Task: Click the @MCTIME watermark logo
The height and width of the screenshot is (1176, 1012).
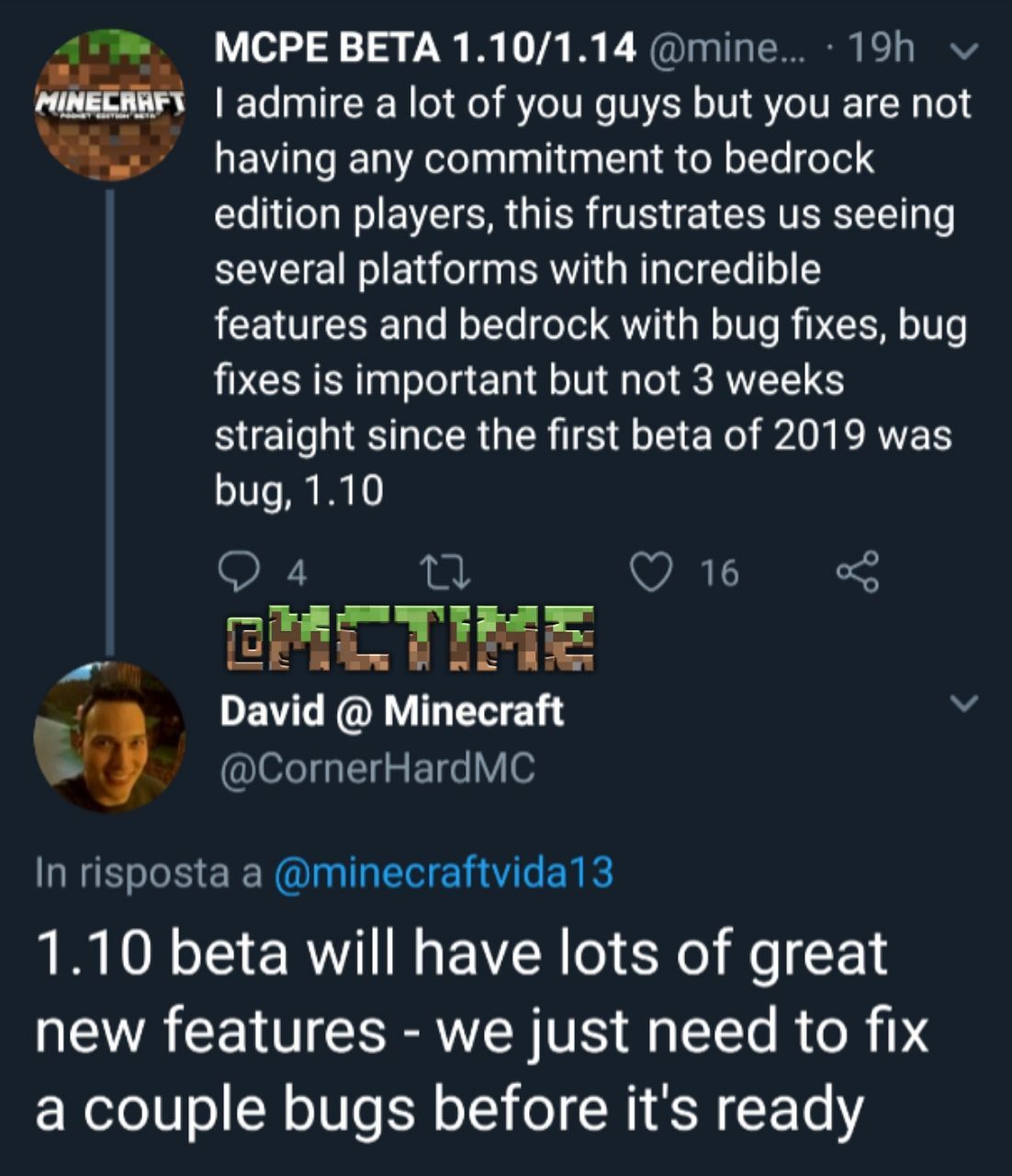Action: click(x=410, y=639)
